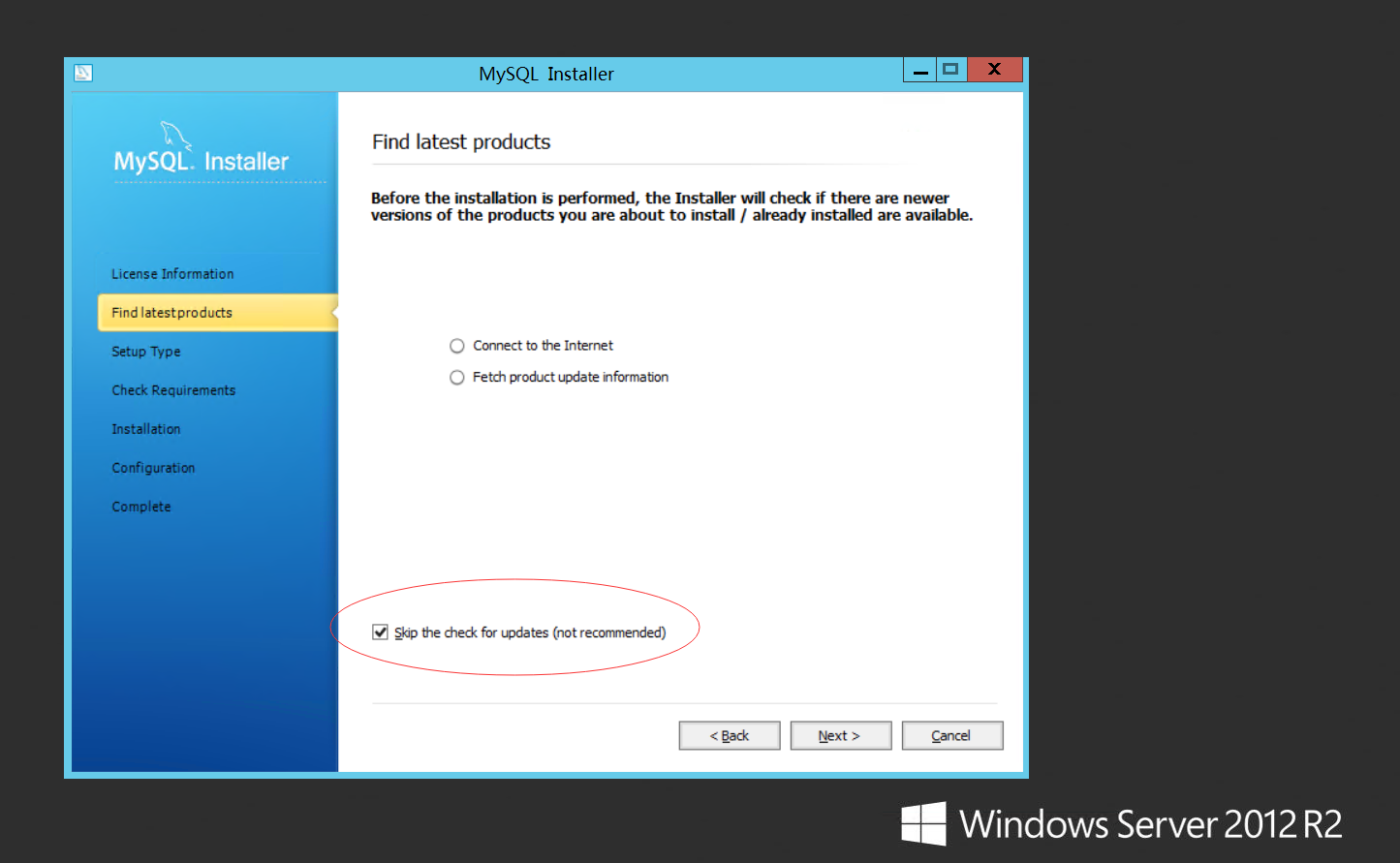This screenshot has width=1400, height=863.
Task: Proceed with the Next button
Action: 841,736
